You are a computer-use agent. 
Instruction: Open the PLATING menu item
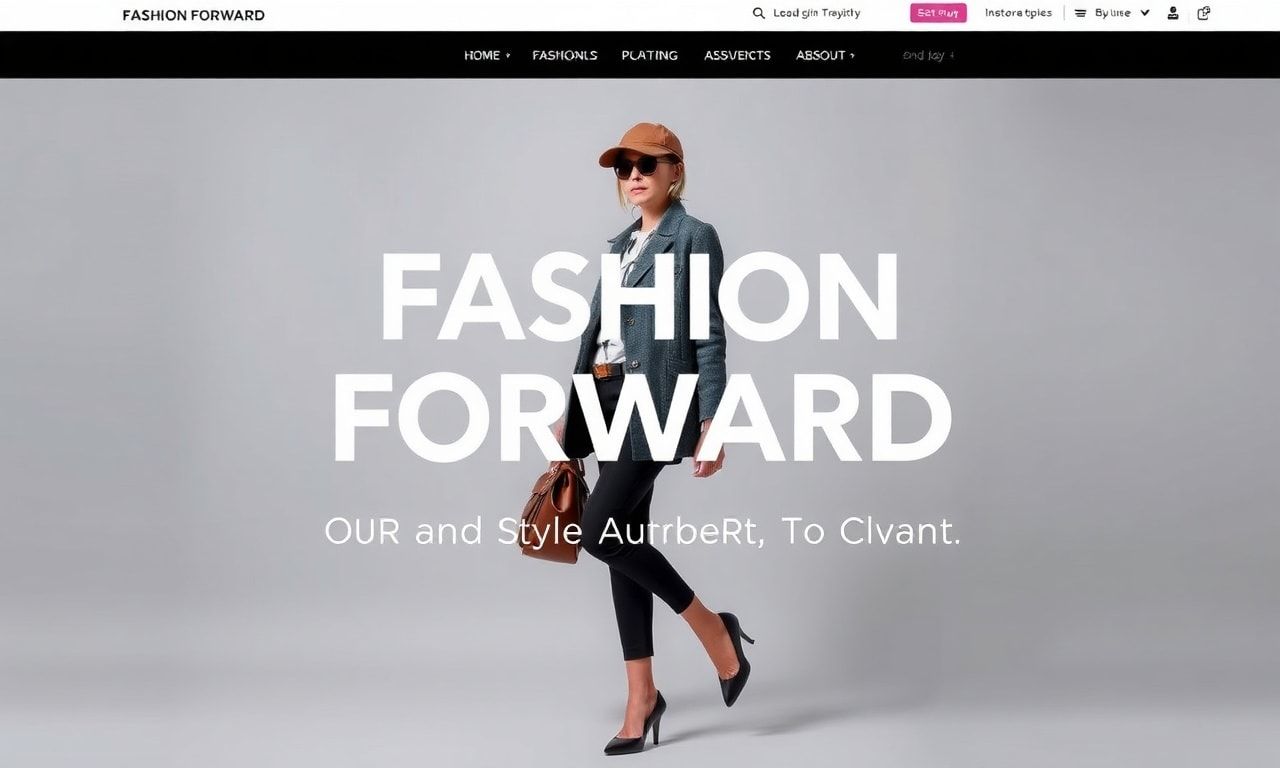click(x=650, y=55)
